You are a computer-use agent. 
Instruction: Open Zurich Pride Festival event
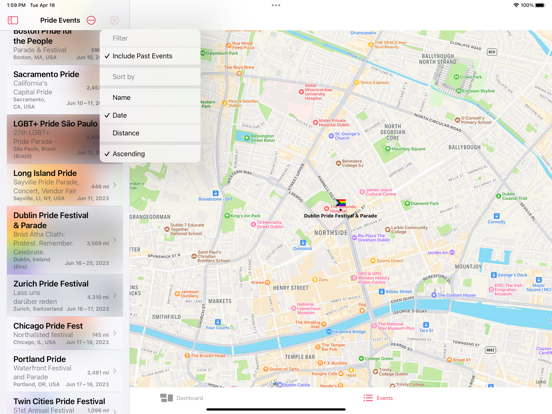(65, 296)
